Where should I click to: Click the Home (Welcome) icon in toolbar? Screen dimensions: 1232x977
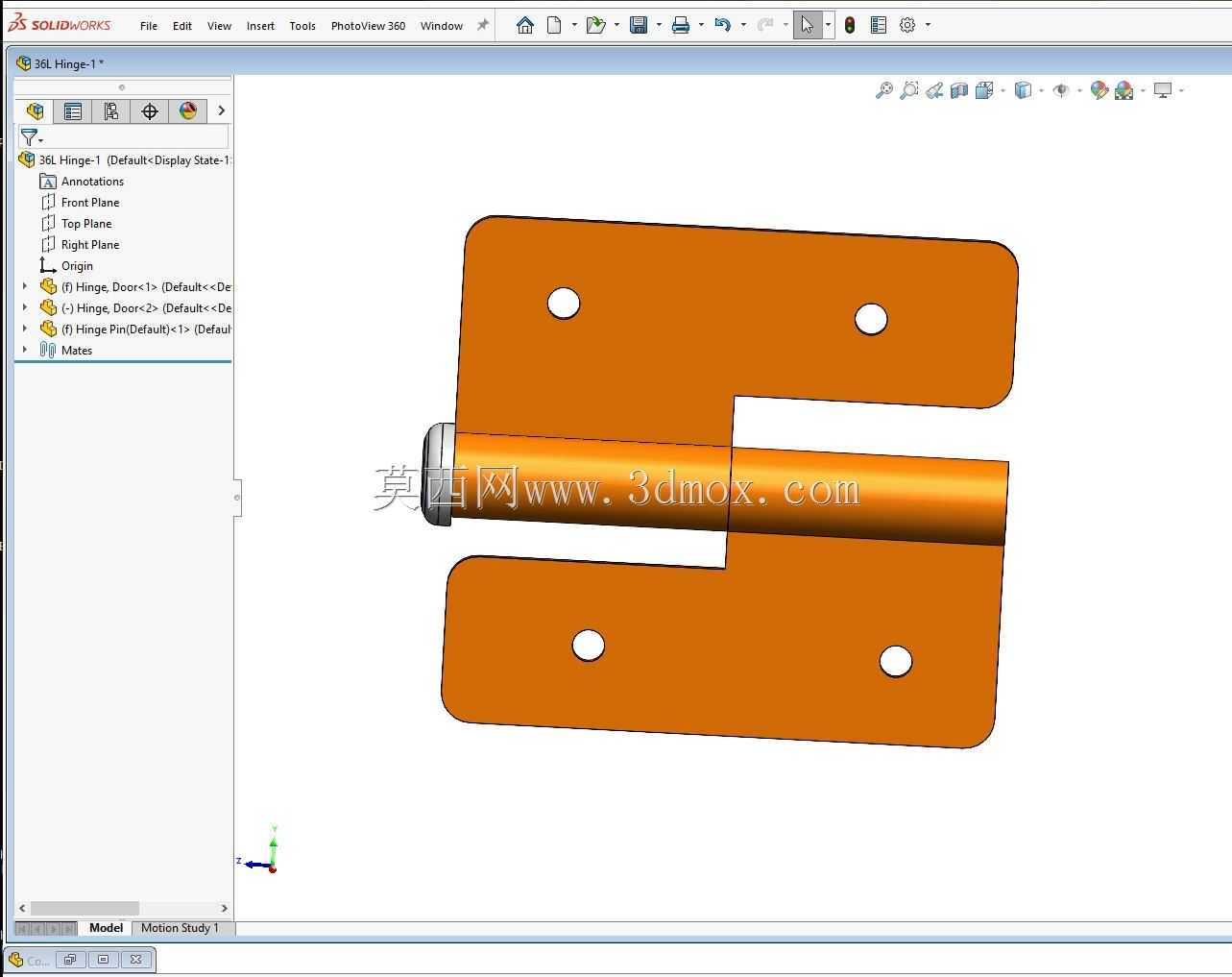[524, 25]
